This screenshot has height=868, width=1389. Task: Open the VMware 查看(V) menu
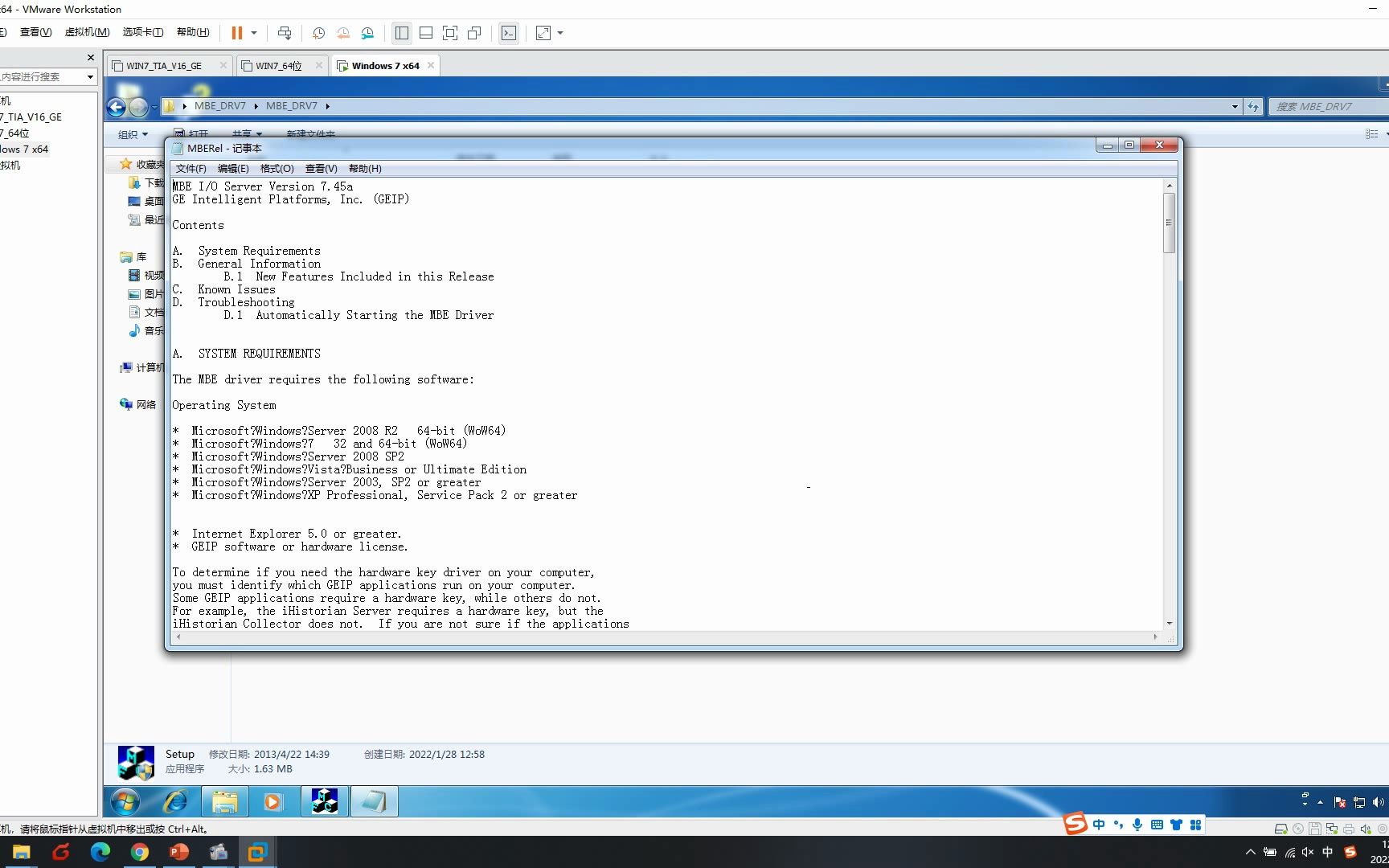tap(35, 32)
